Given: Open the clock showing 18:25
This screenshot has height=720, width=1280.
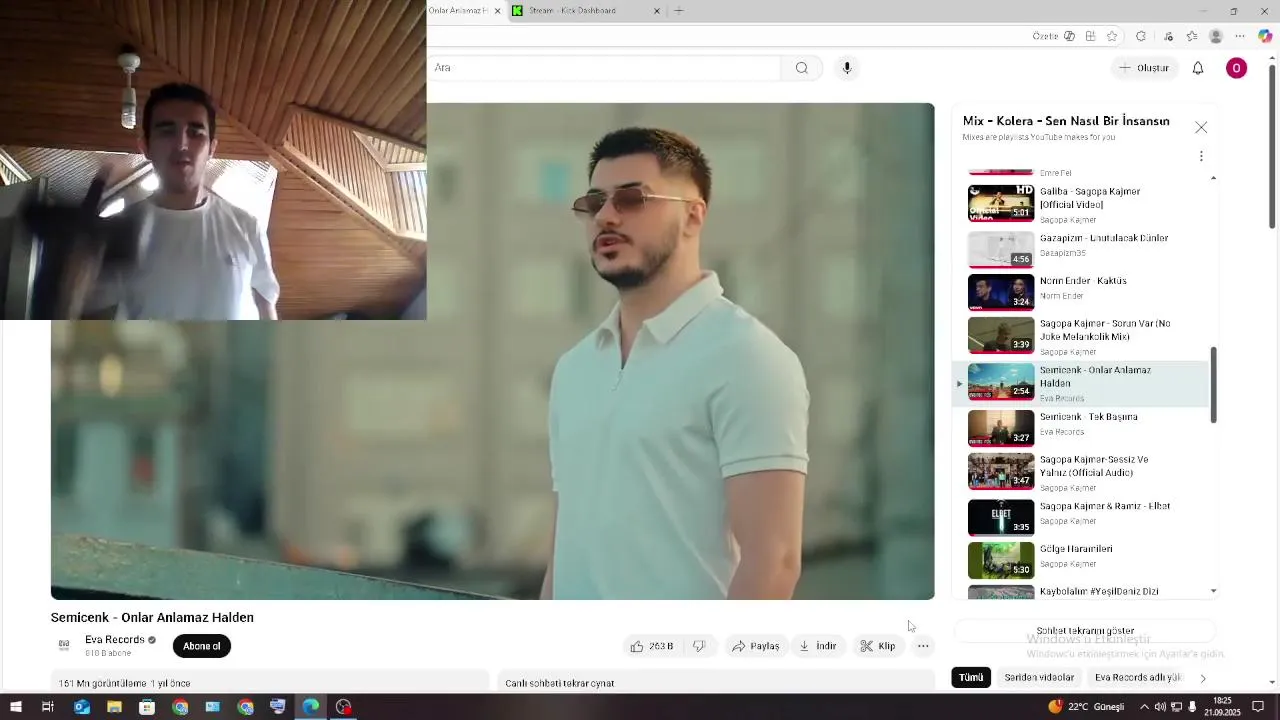Looking at the screenshot, I should pos(1222,707).
